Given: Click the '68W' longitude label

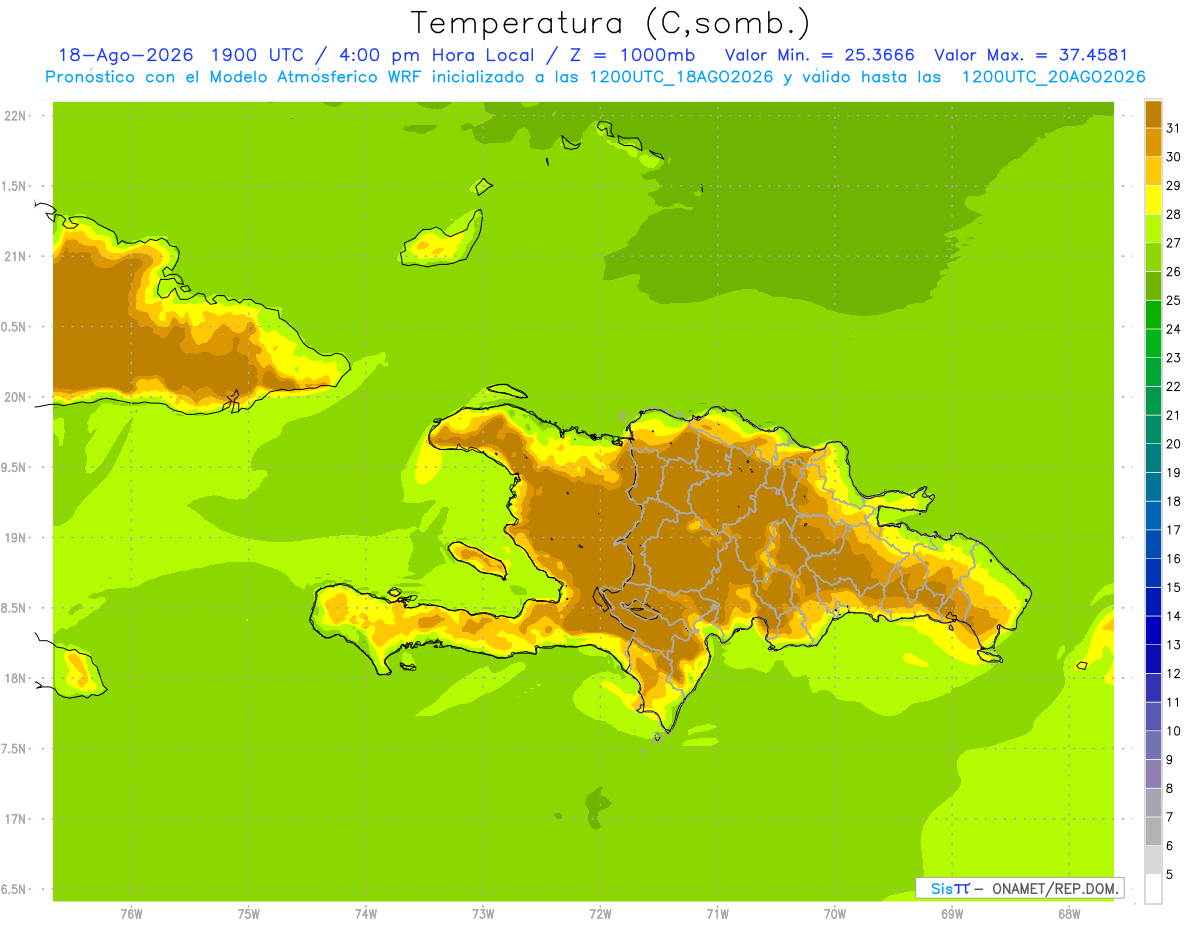Looking at the screenshot, I should pos(1069,914).
